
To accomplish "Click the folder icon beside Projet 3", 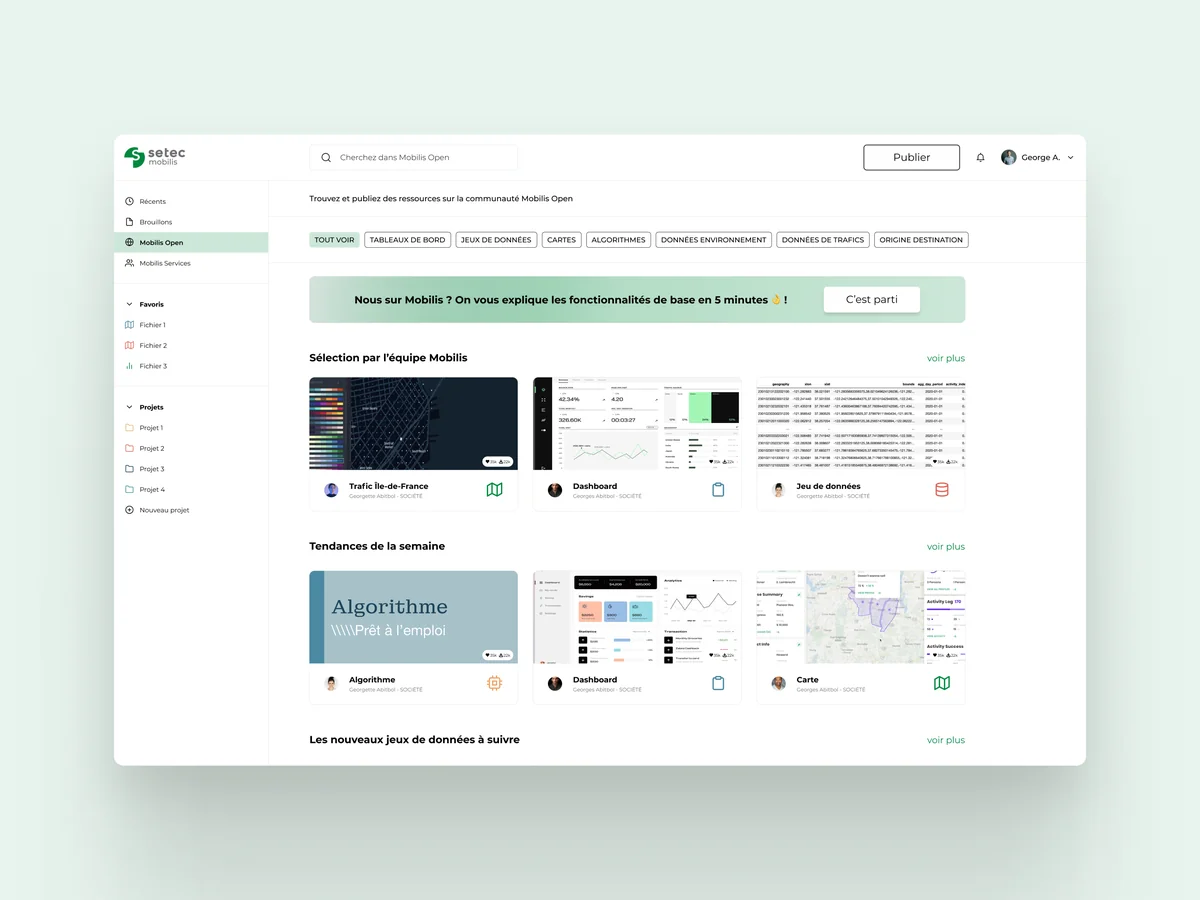I will [x=129, y=469].
